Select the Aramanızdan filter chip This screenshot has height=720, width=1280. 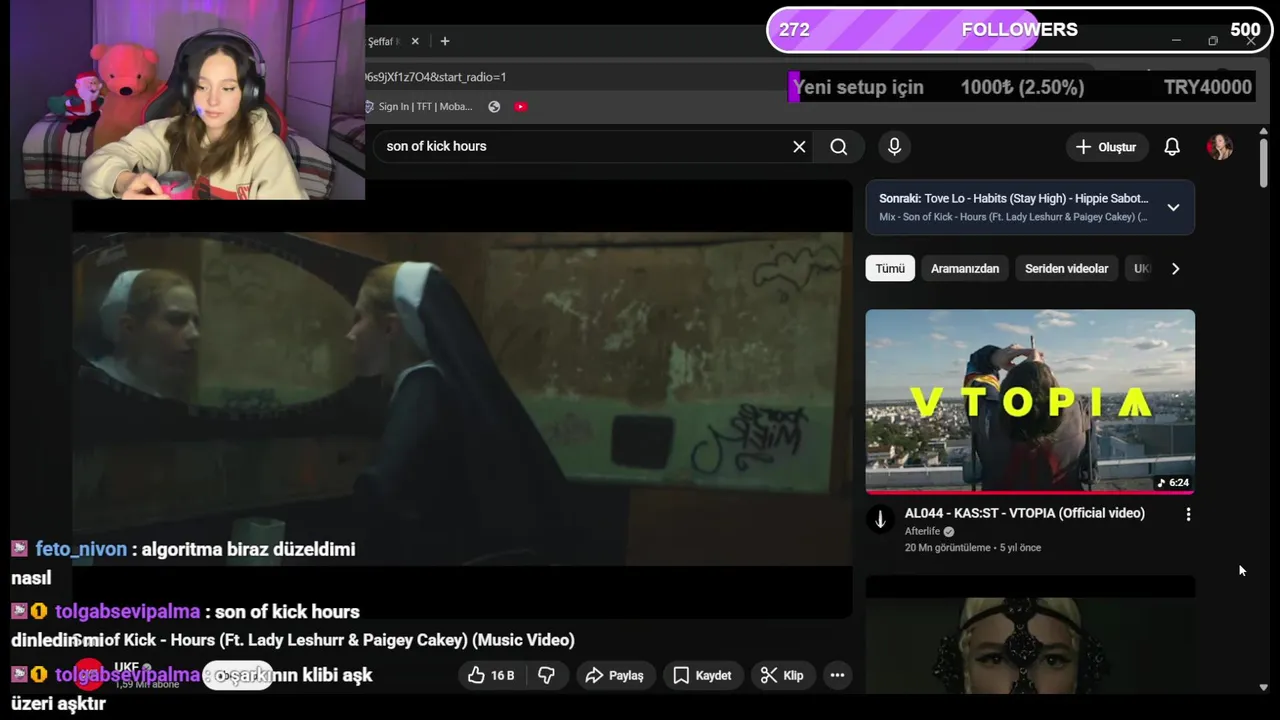tap(965, 269)
